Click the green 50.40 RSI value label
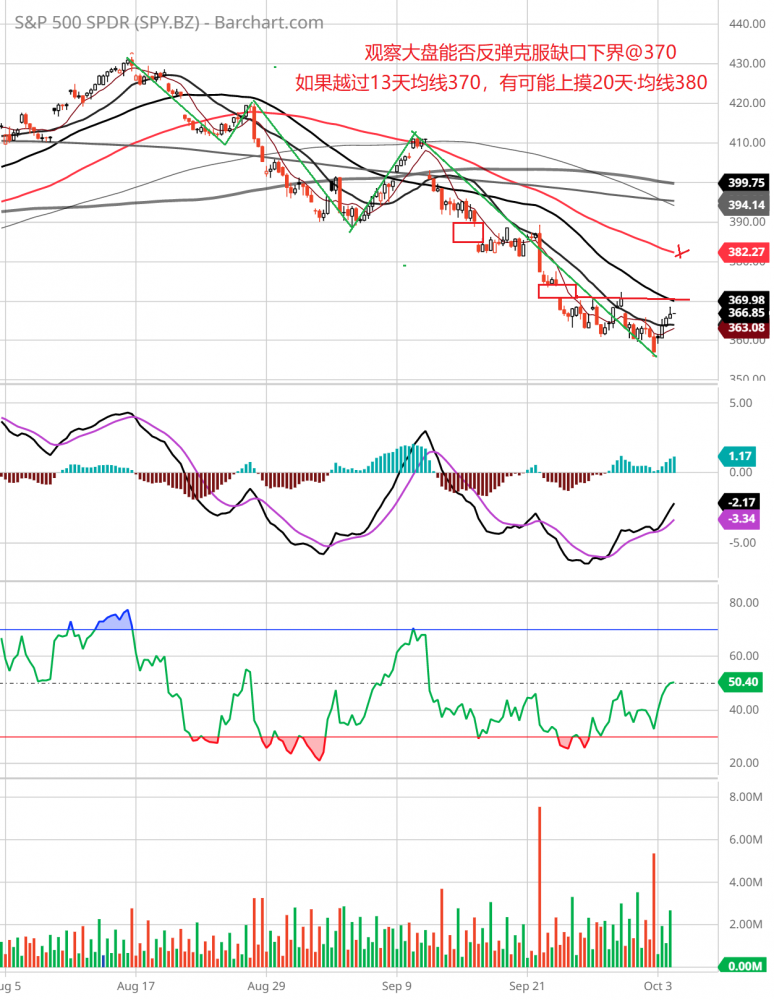Screen dimensions: 774x1000 coord(742,683)
